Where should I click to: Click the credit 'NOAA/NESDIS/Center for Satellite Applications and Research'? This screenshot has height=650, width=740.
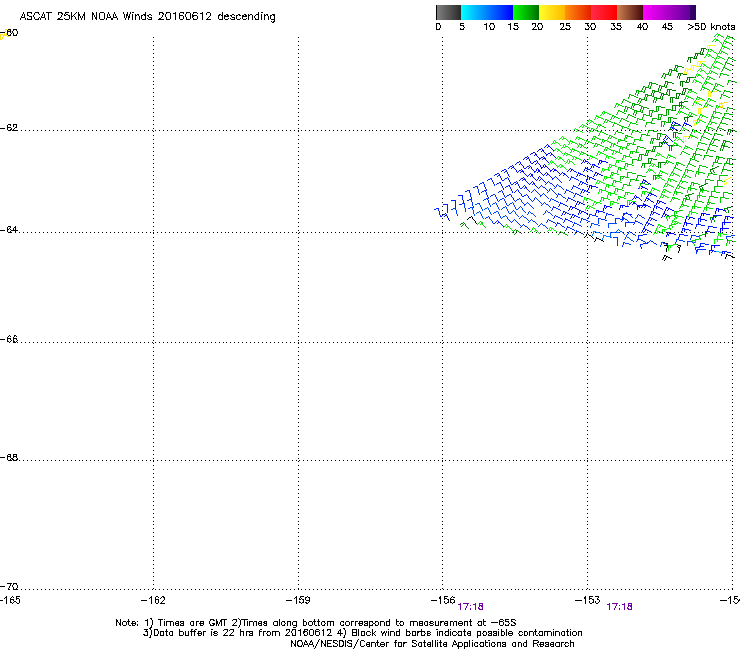pyautogui.click(x=432, y=644)
